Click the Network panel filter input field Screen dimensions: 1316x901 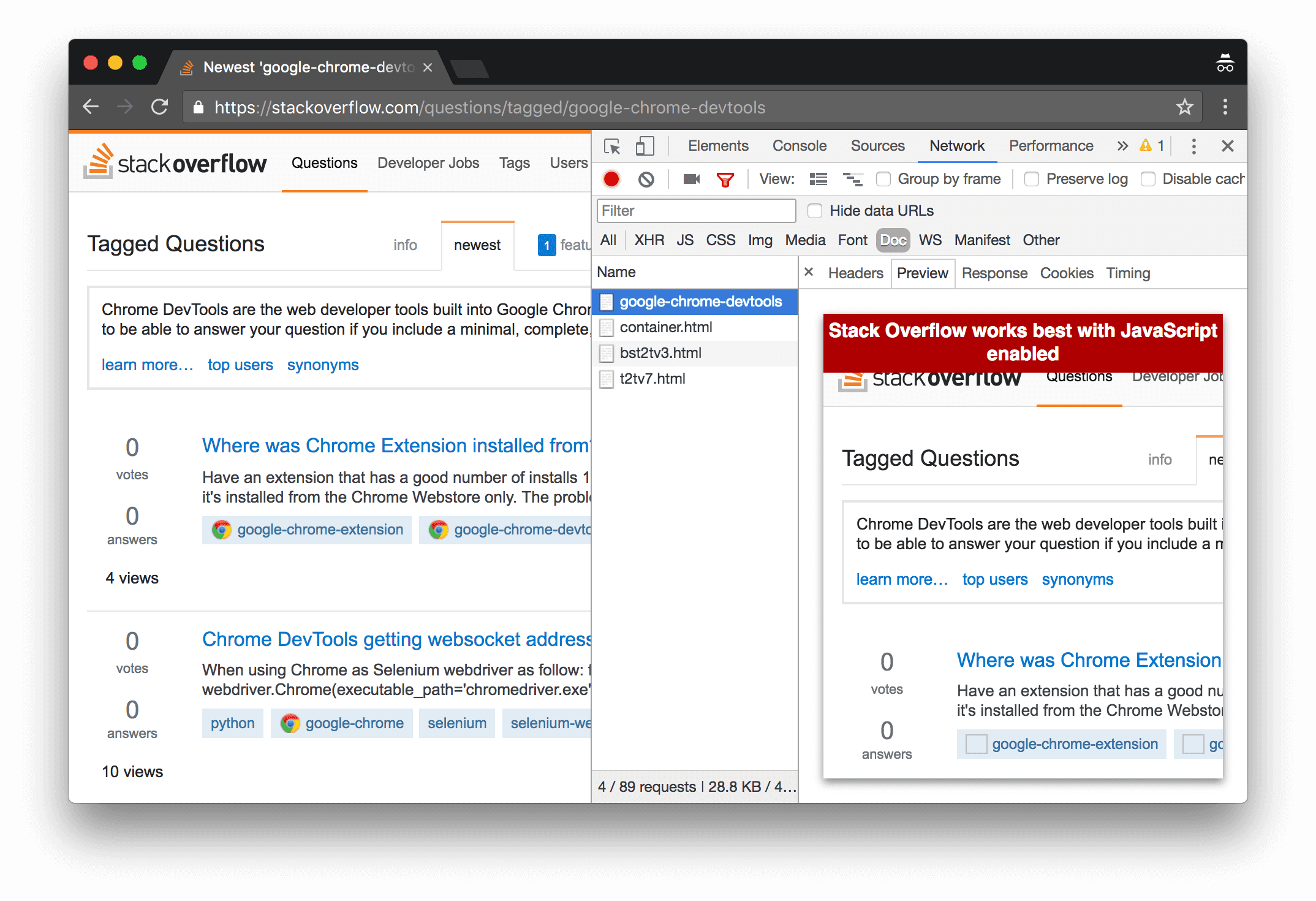click(696, 211)
